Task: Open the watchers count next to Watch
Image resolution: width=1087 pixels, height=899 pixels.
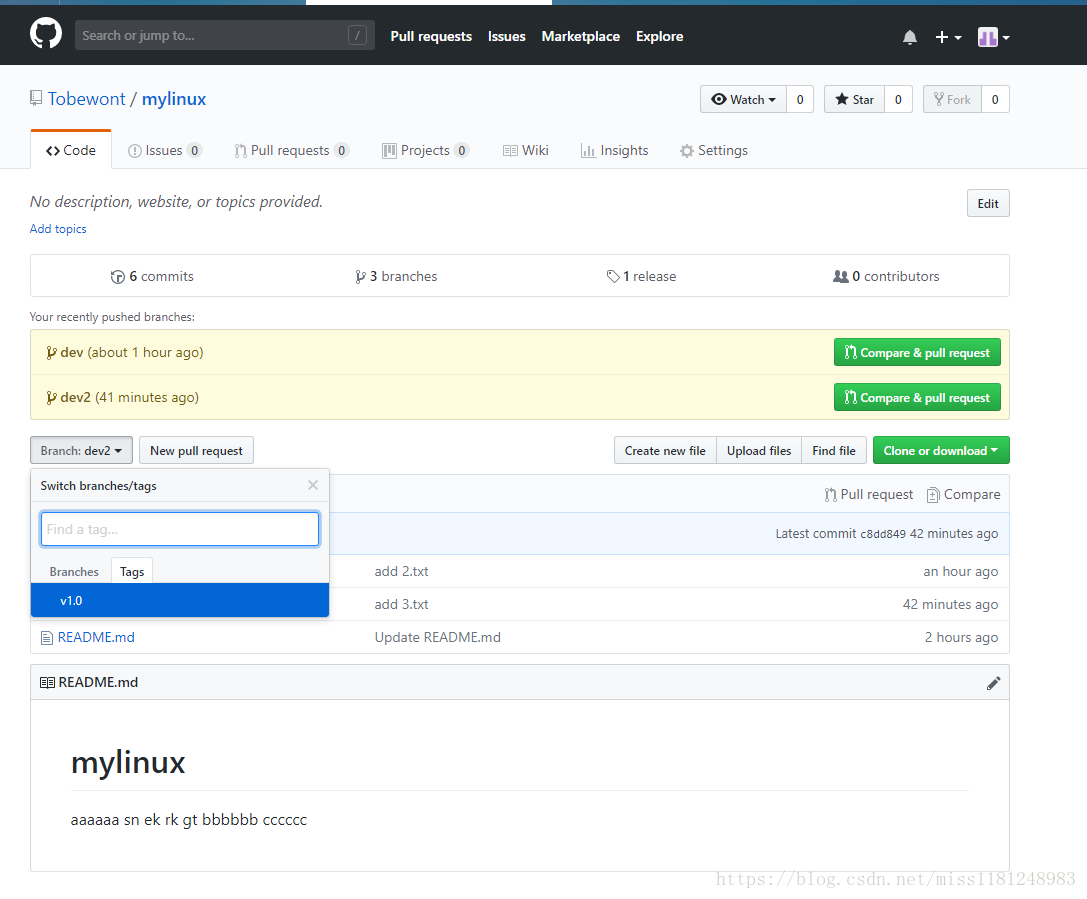Action: click(x=800, y=99)
